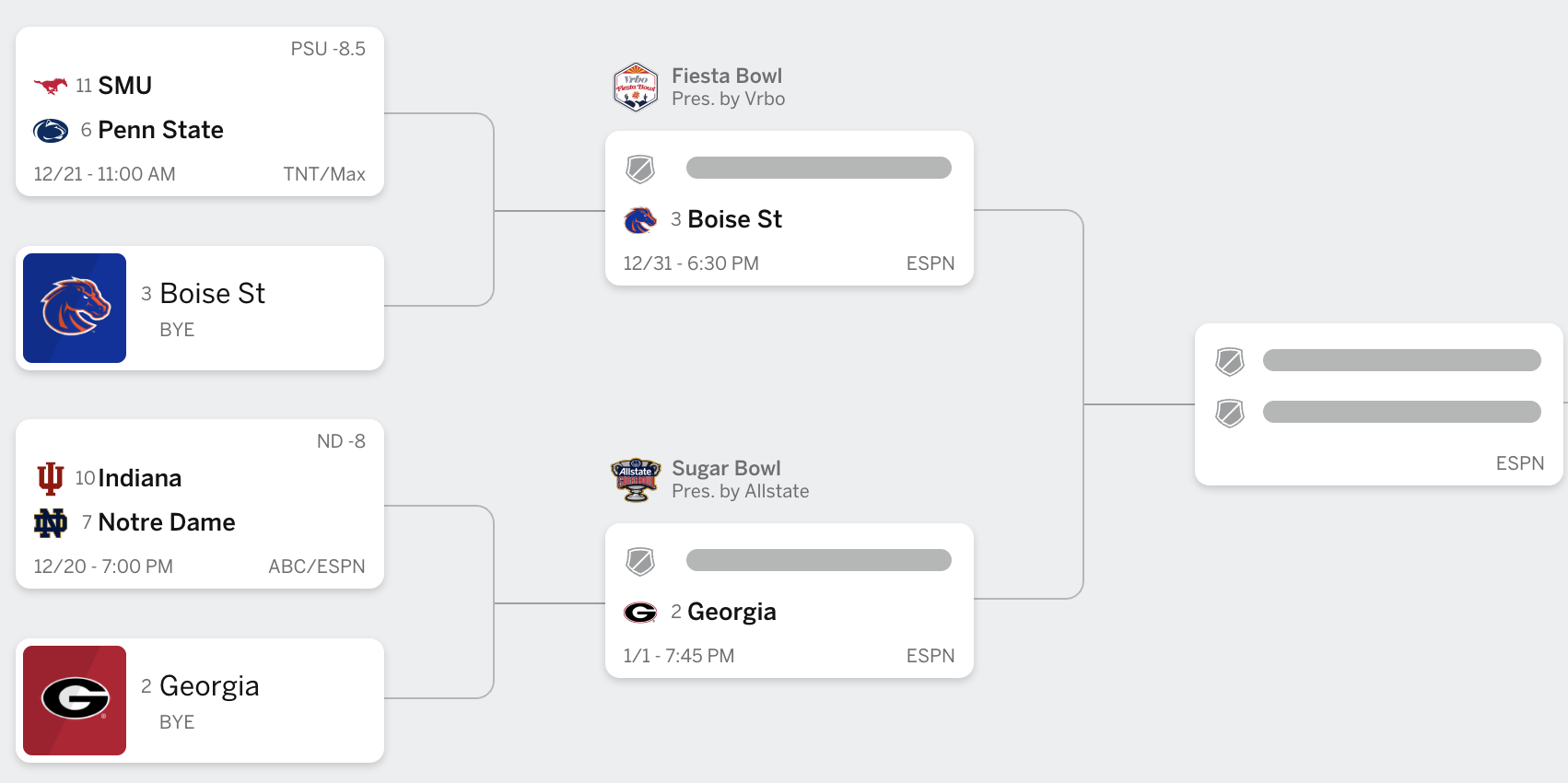
Task: Click the small Boise St logo in Fiesta Bowl card
Action: [640, 220]
